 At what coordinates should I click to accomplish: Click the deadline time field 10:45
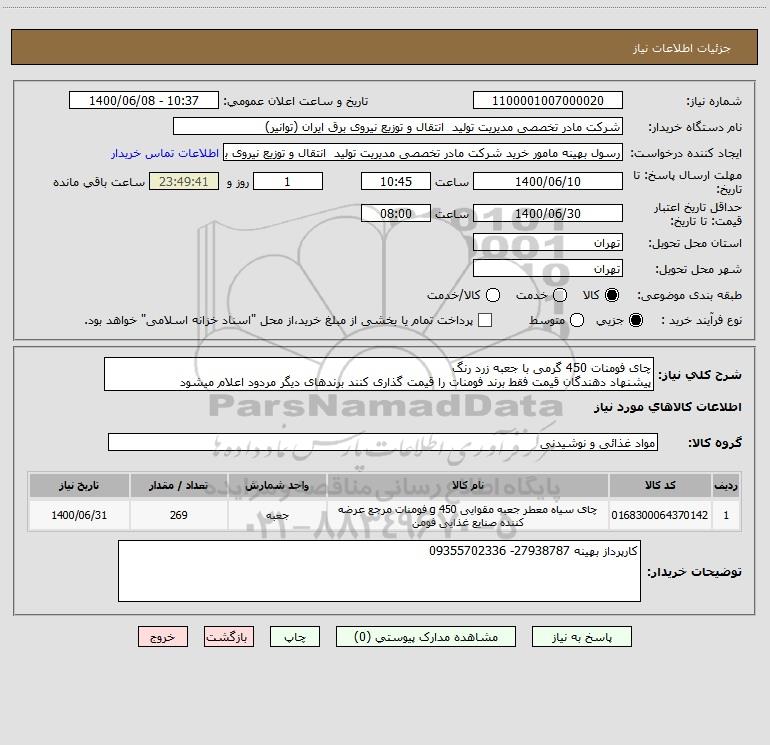coord(396,182)
